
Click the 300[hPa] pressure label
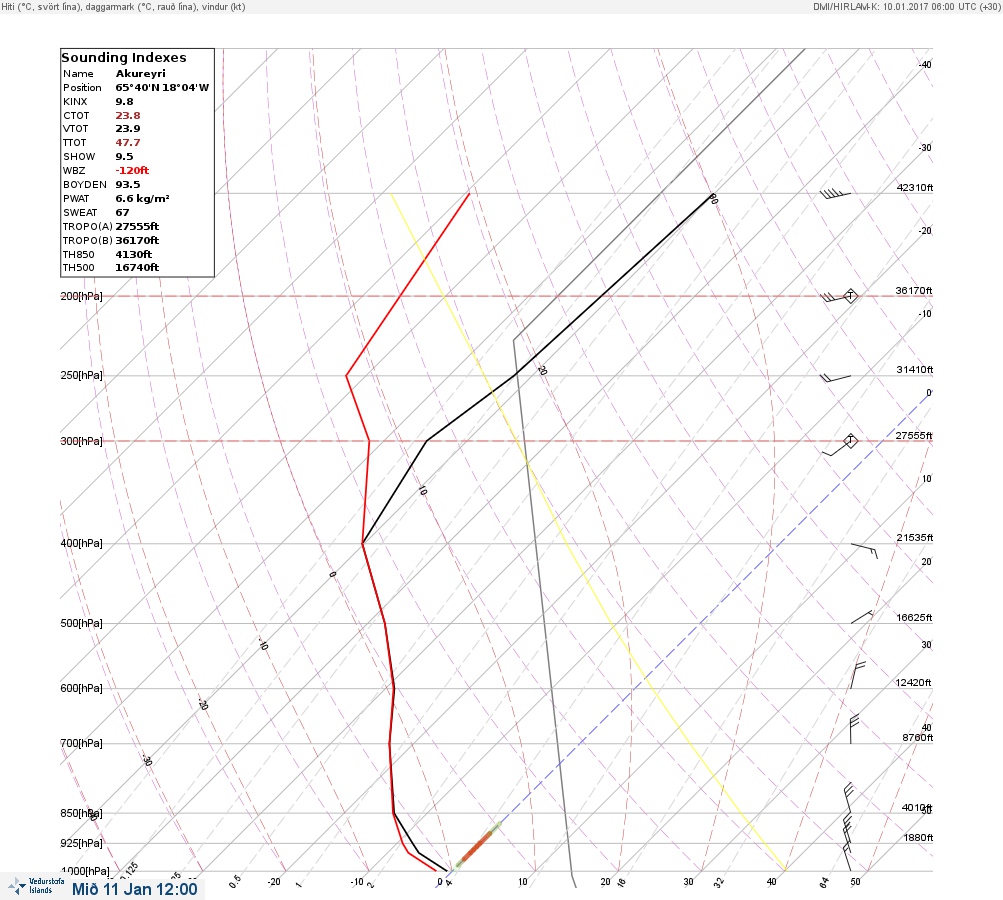tap(81, 441)
